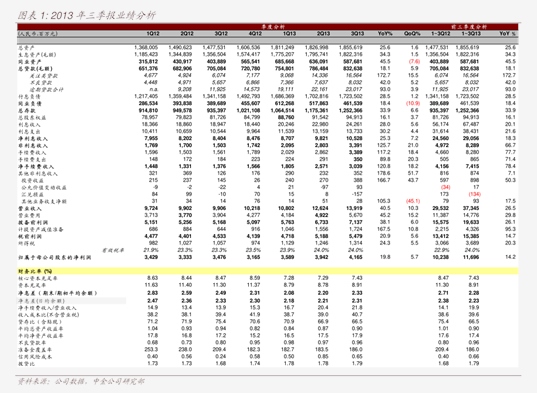Select the ratio value 8.63
This screenshot has height=393, width=537.
tap(152, 278)
